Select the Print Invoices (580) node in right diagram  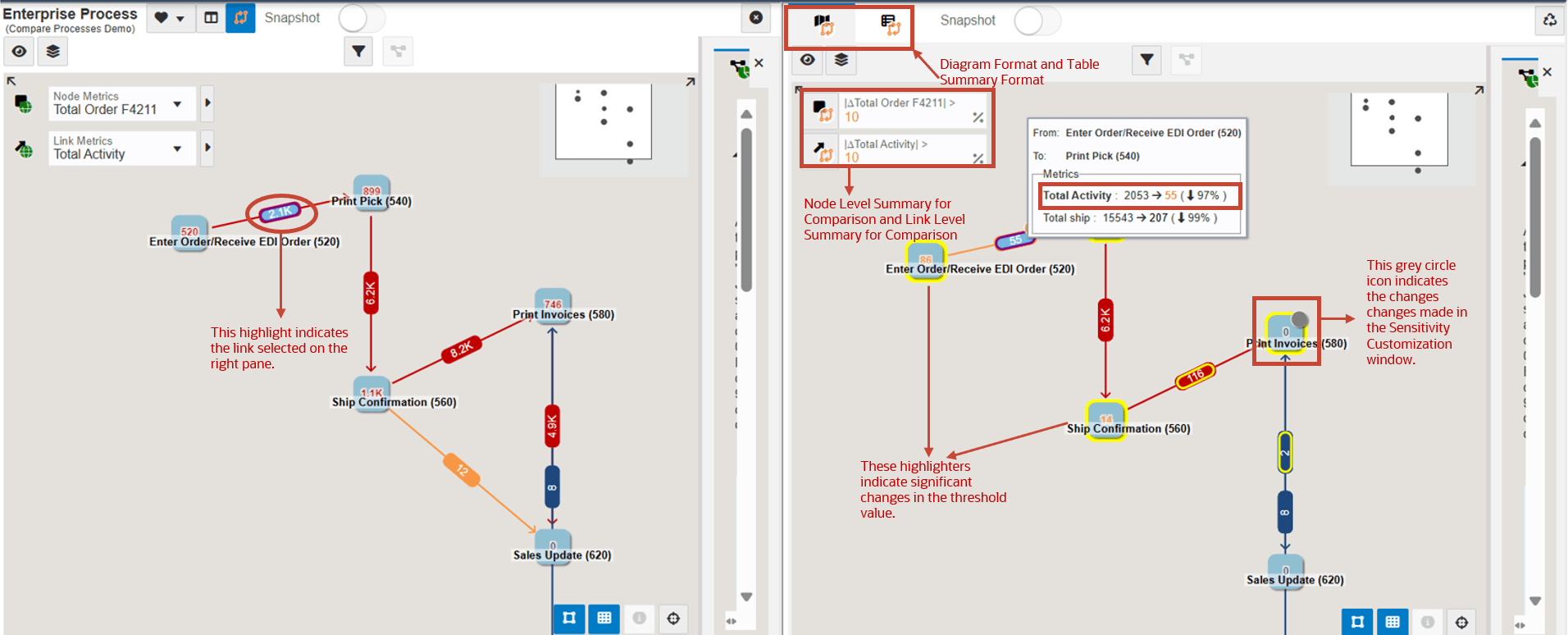coord(1286,332)
